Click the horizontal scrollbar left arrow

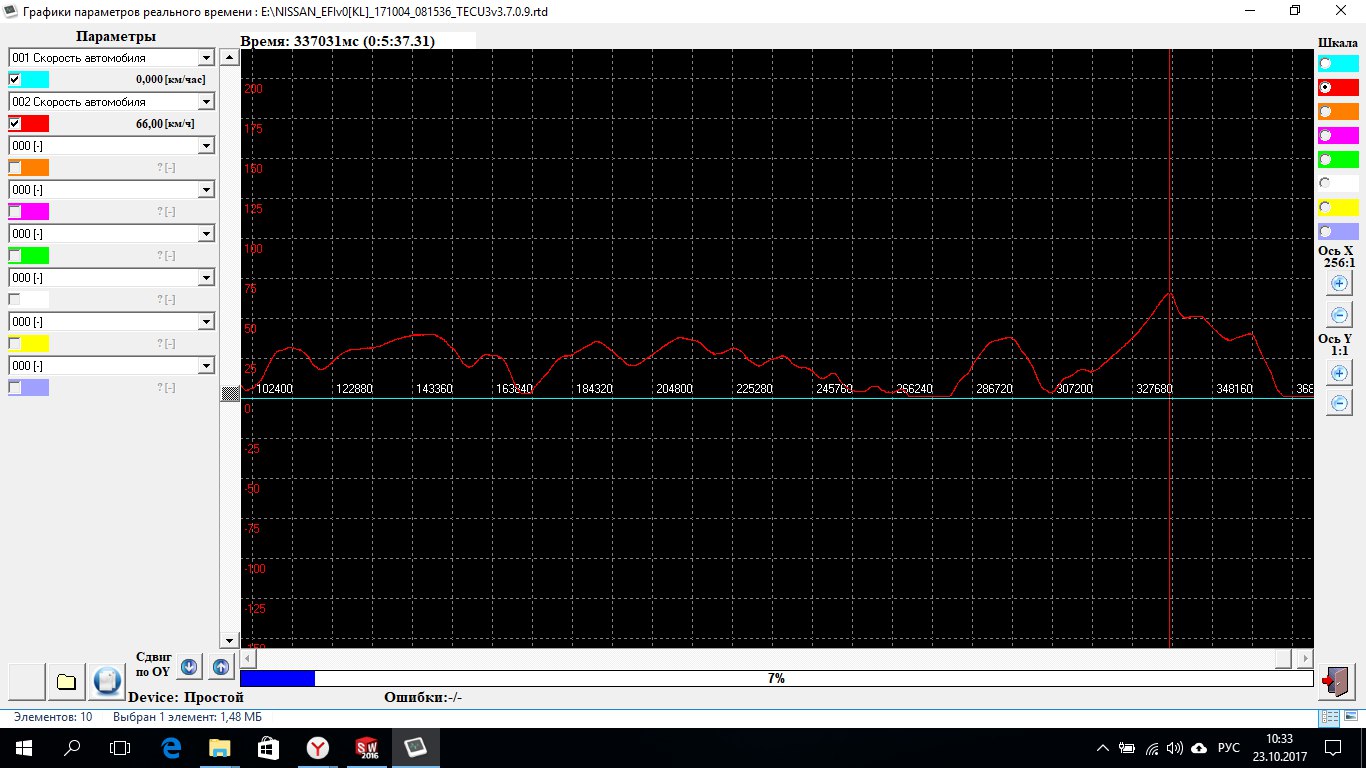[x=250, y=659]
